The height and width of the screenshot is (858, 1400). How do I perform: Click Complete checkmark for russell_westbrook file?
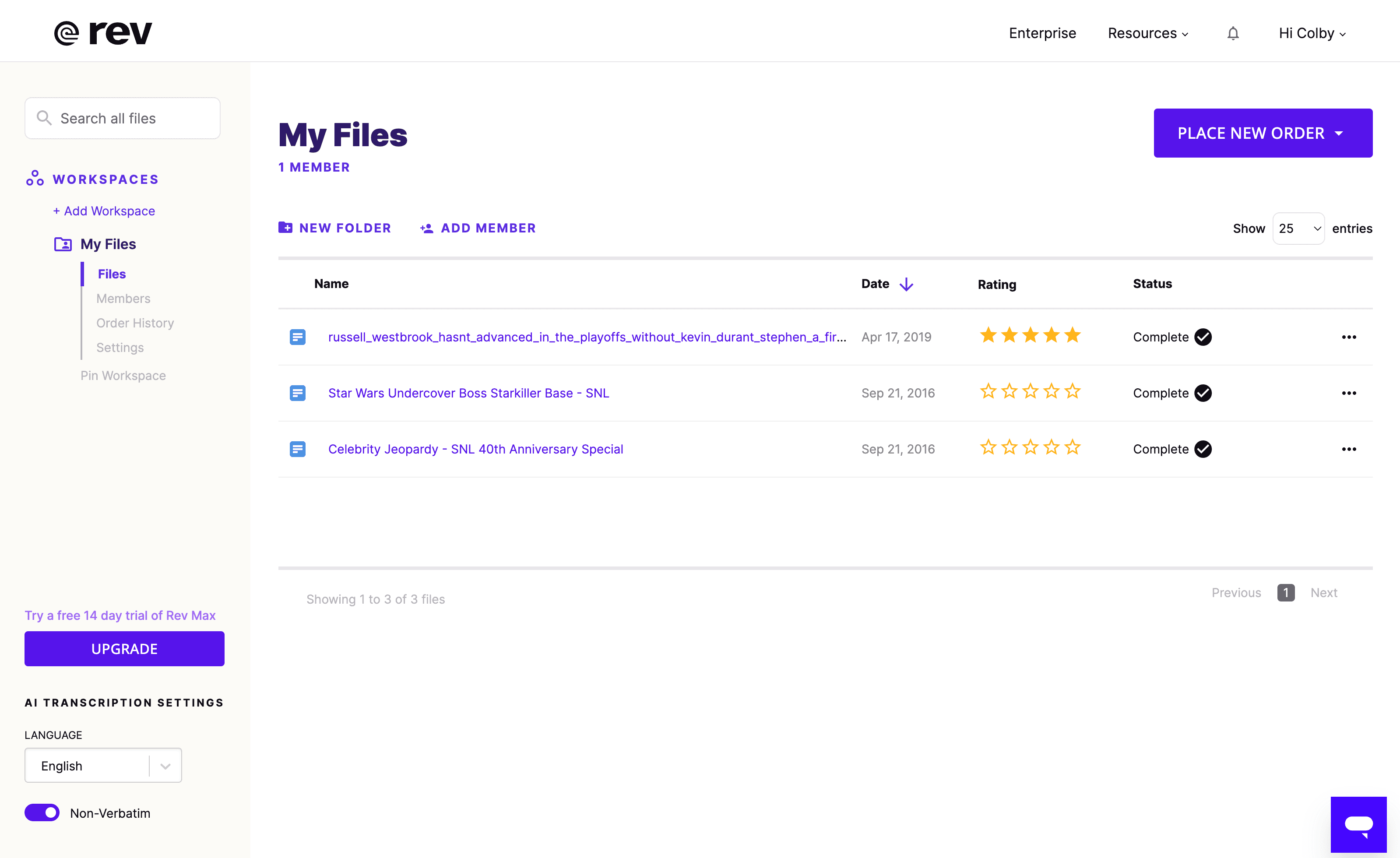tap(1203, 337)
